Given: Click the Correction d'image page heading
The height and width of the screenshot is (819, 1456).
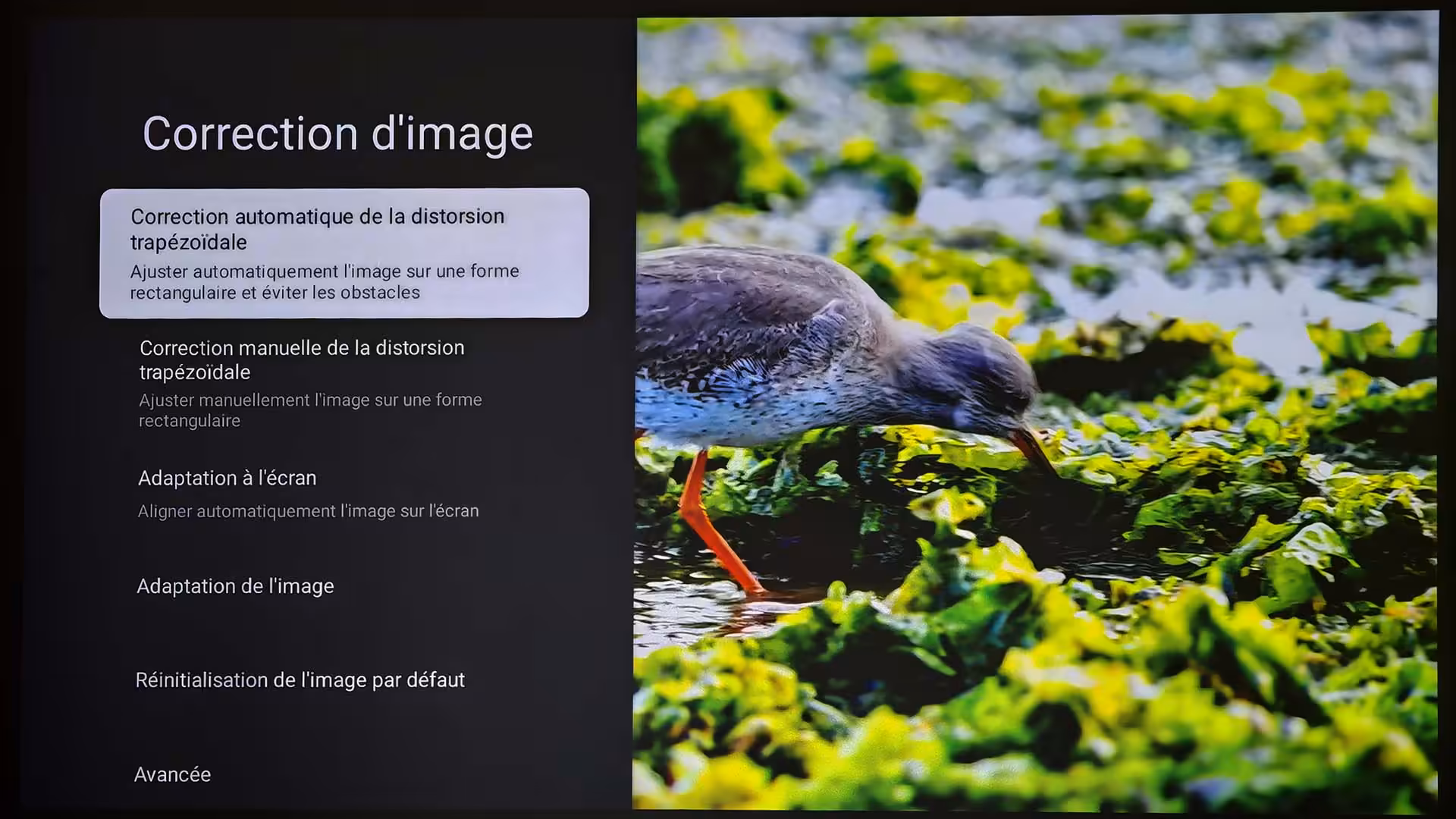Looking at the screenshot, I should (x=337, y=133).
